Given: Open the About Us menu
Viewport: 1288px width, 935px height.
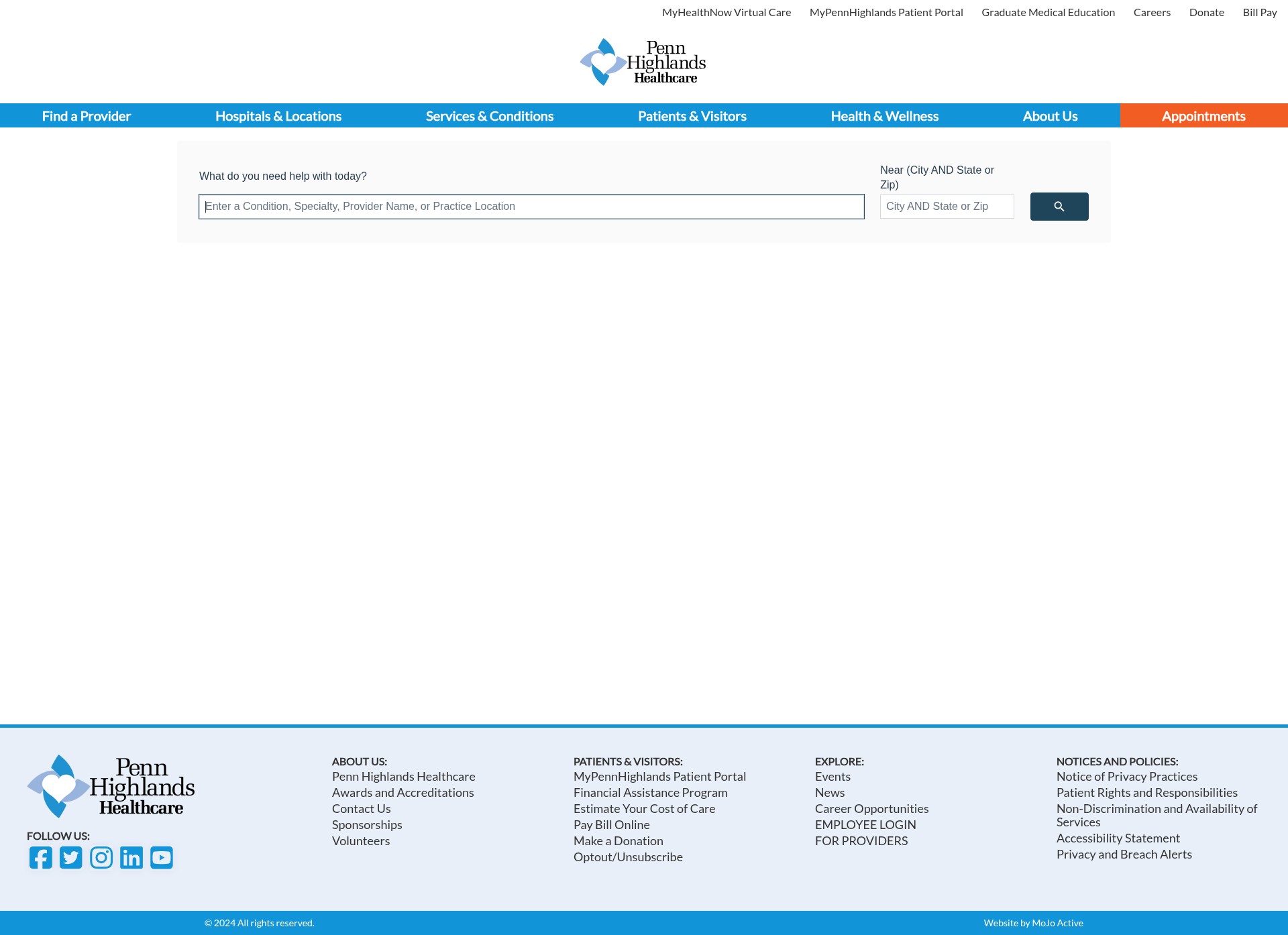Looking at the screenshot, I should [x=1051, y=116].
